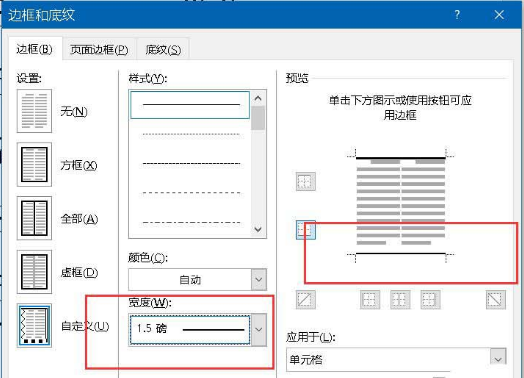Click the 虚框(D) label text
Image resolution: width=524 pixels, height=378 pixels.
coord(79,272)
